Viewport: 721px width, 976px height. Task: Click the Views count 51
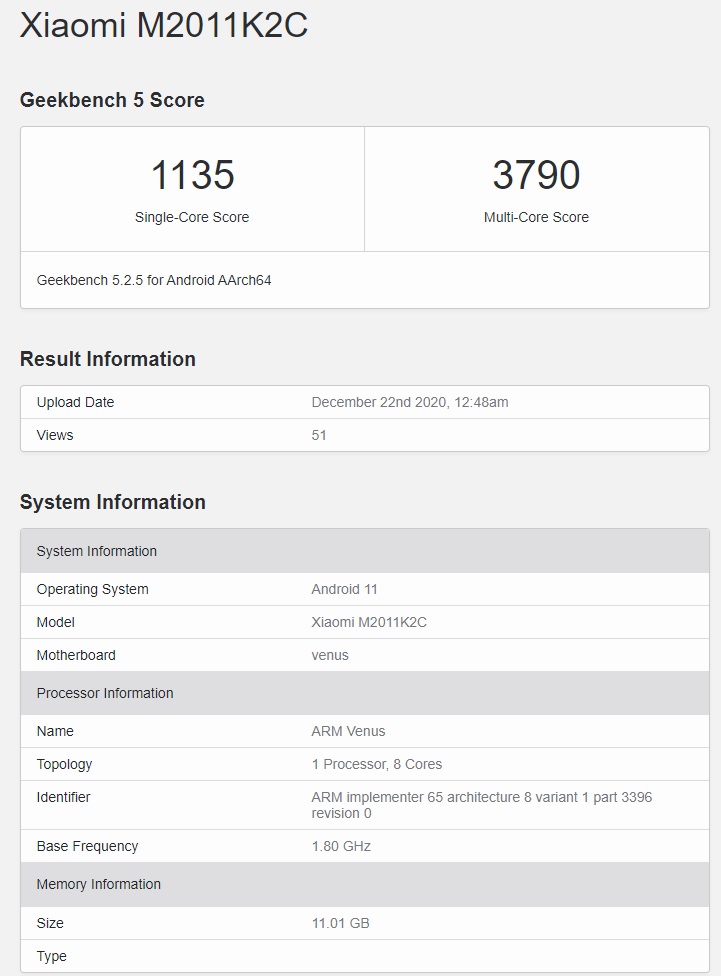pos(319,435)
